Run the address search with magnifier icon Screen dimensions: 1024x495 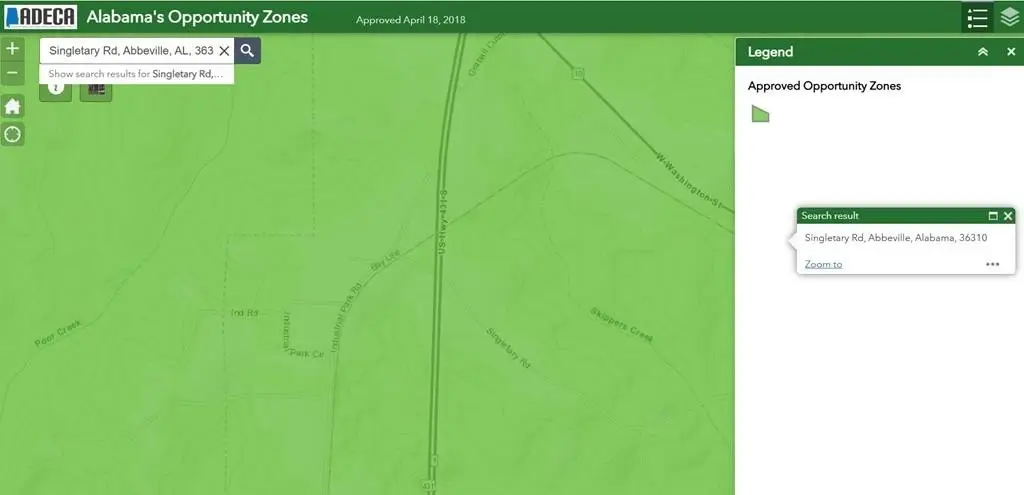click(247, 50)
